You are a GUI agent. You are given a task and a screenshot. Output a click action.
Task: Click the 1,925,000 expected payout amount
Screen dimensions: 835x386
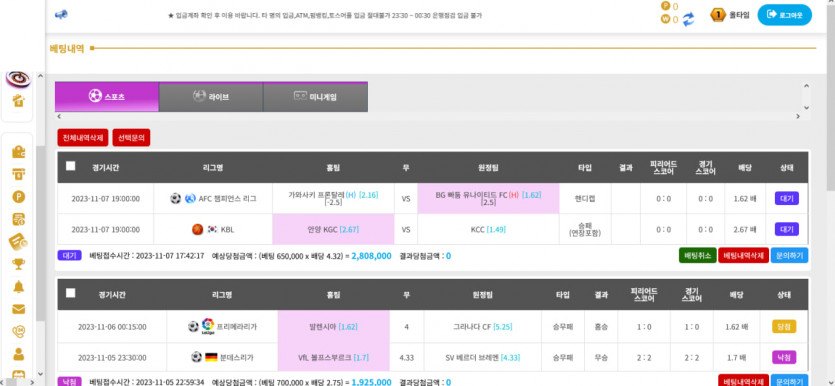point(371,382)
